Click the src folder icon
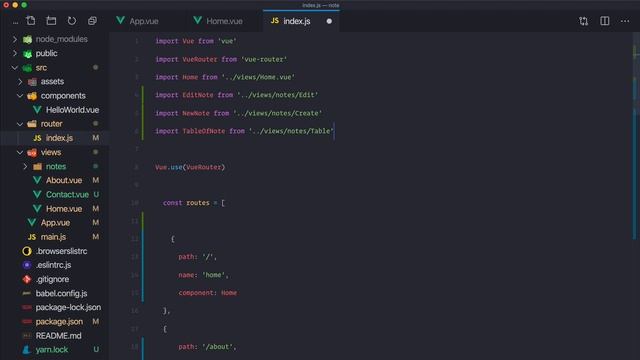640x360 pixels. (27, 68)
